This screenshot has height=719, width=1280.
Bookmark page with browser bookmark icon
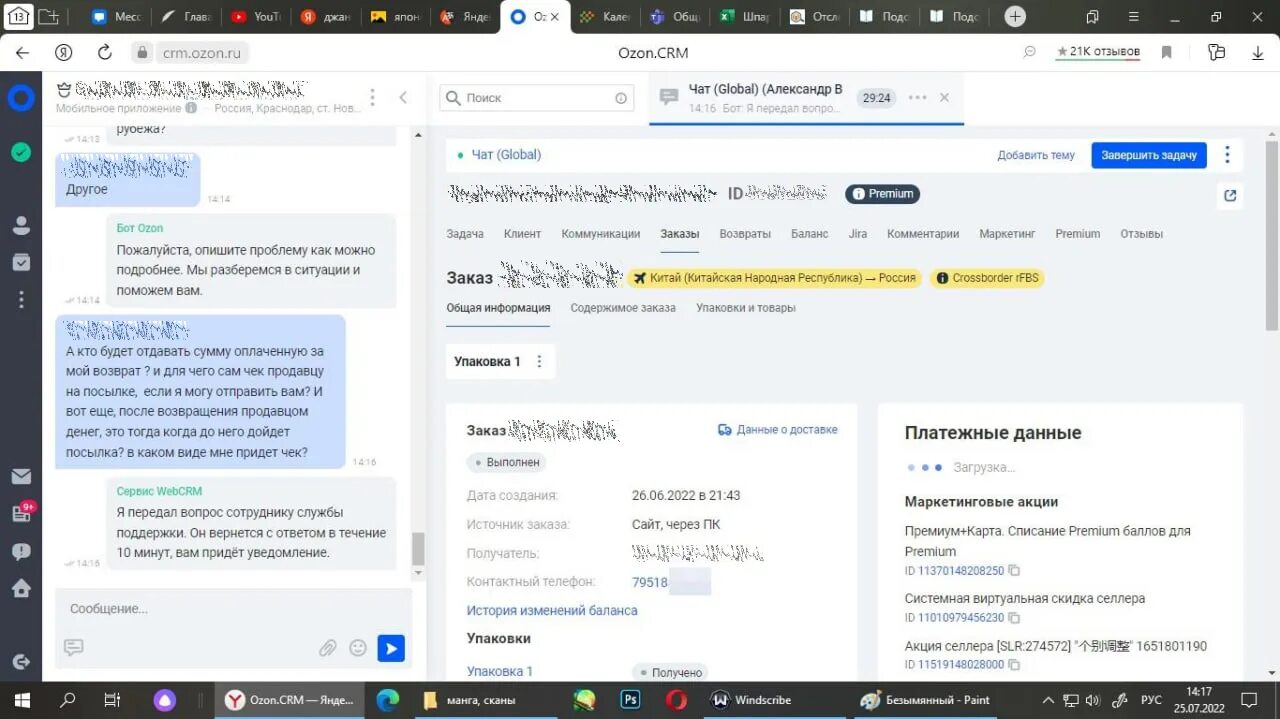[x=1166, y=53]
